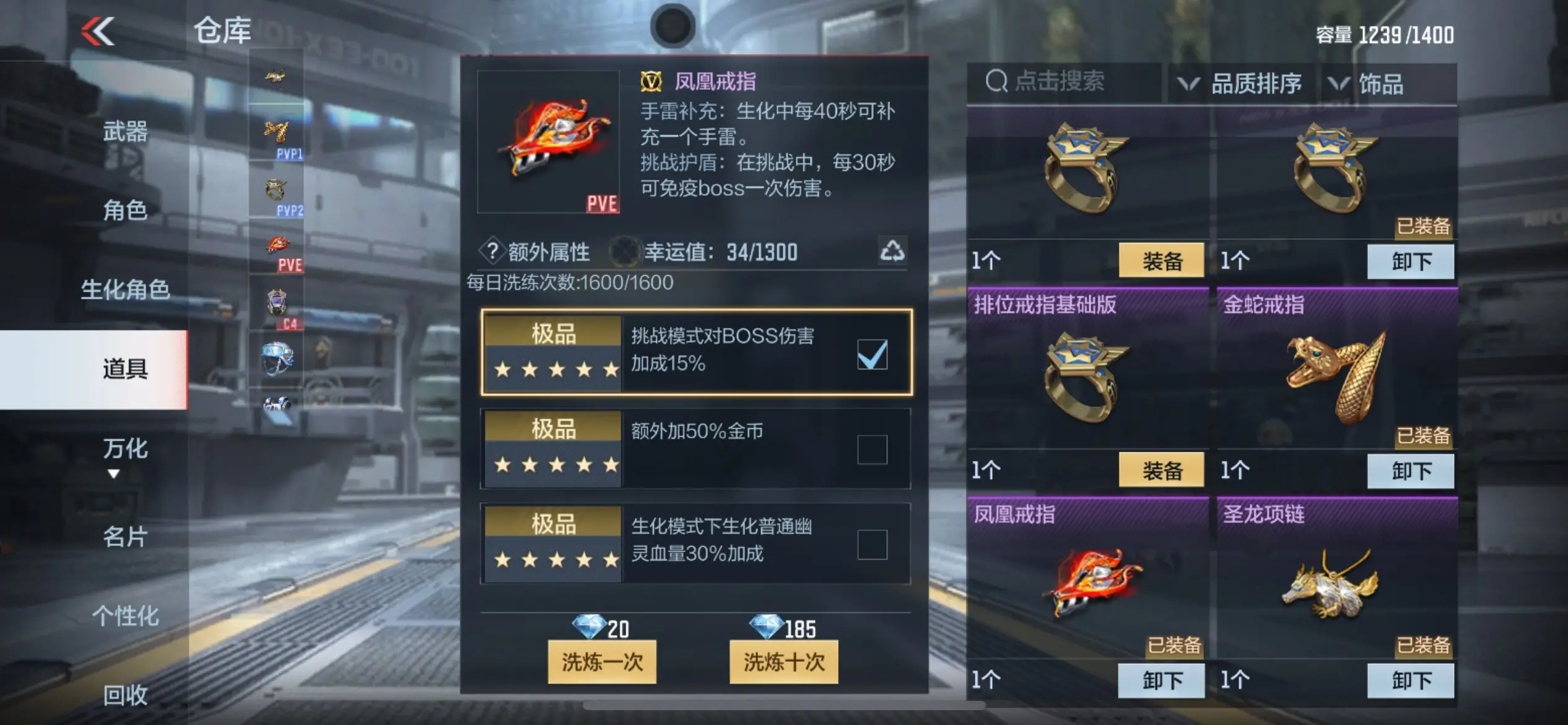Tap the recycle icon beside 幸运值
Viewport: 1568px width, 725px height.
(892, 251)
